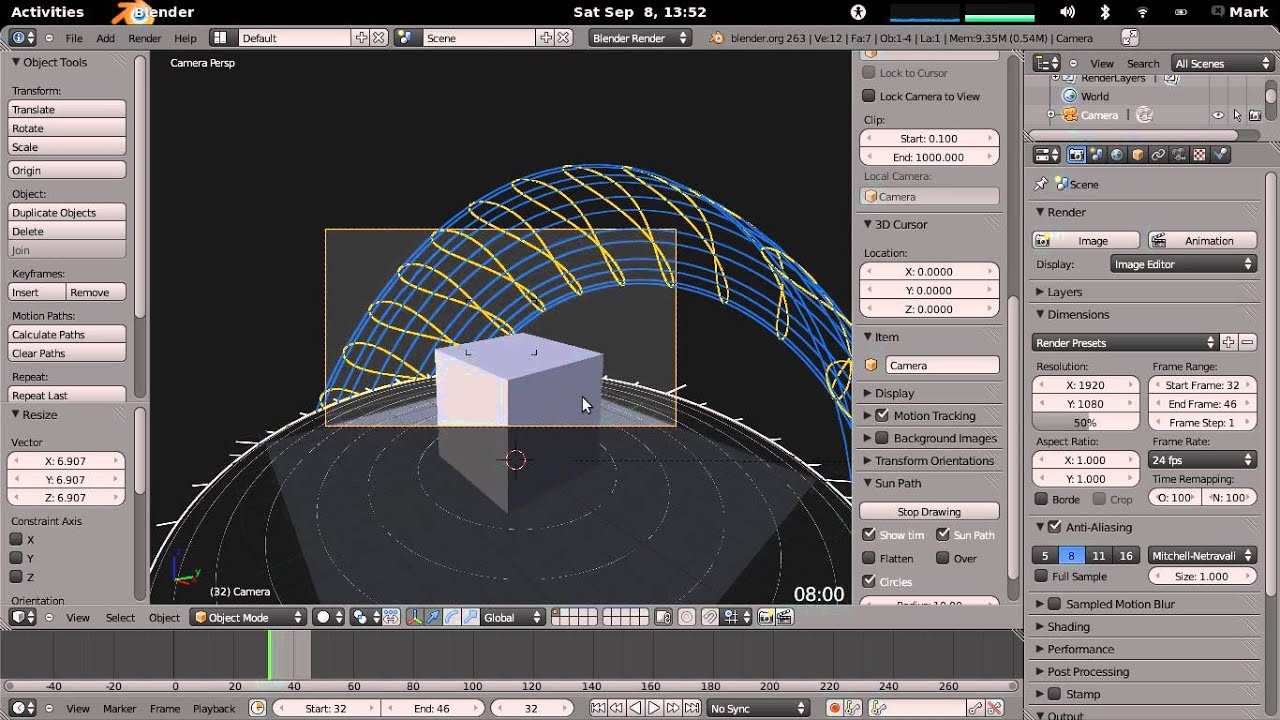
Task: Open the Render properties tab (camera icon)
Action: (x=1076, y=155)
